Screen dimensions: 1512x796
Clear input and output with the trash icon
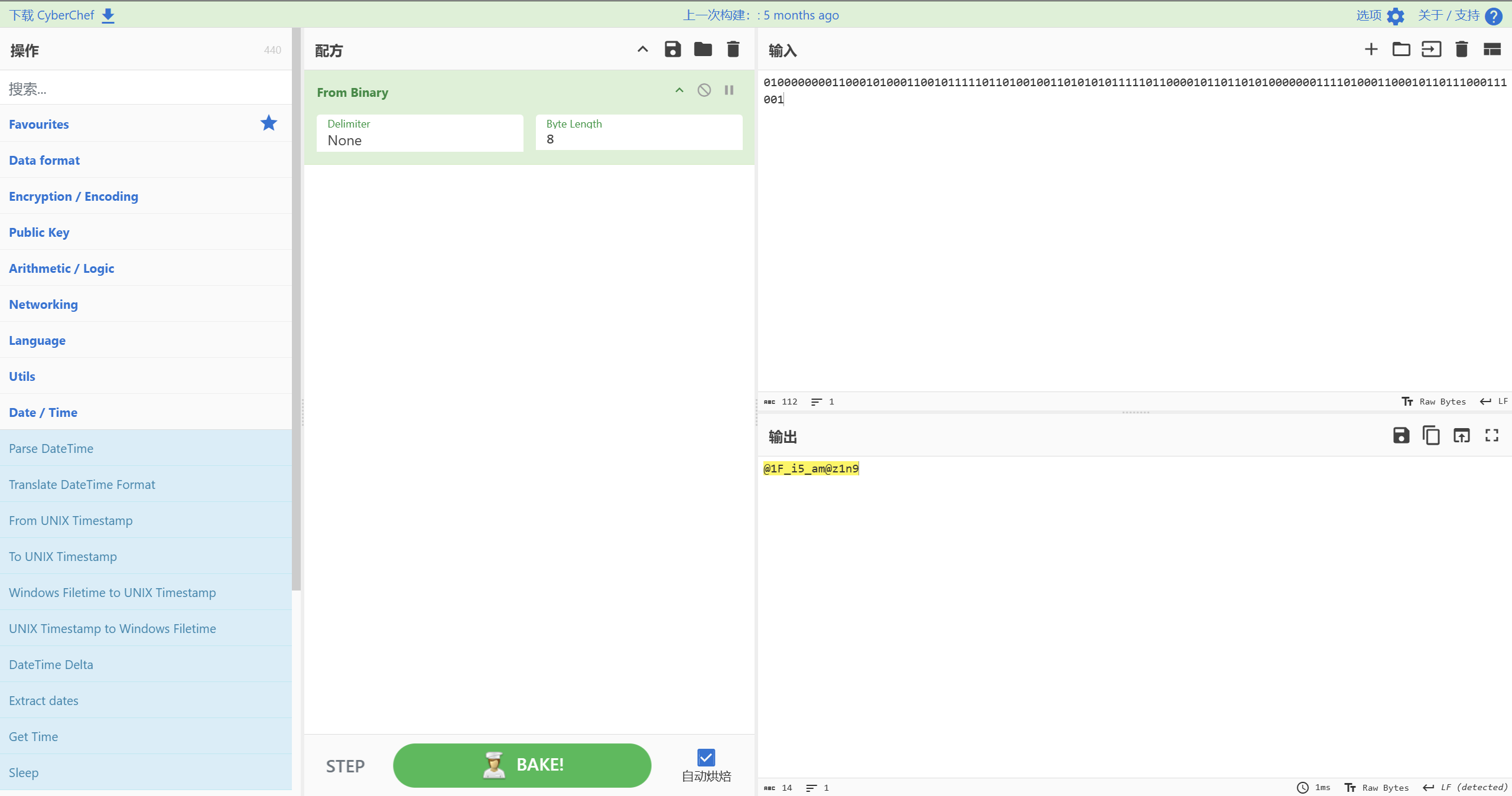pos(1461,50)
